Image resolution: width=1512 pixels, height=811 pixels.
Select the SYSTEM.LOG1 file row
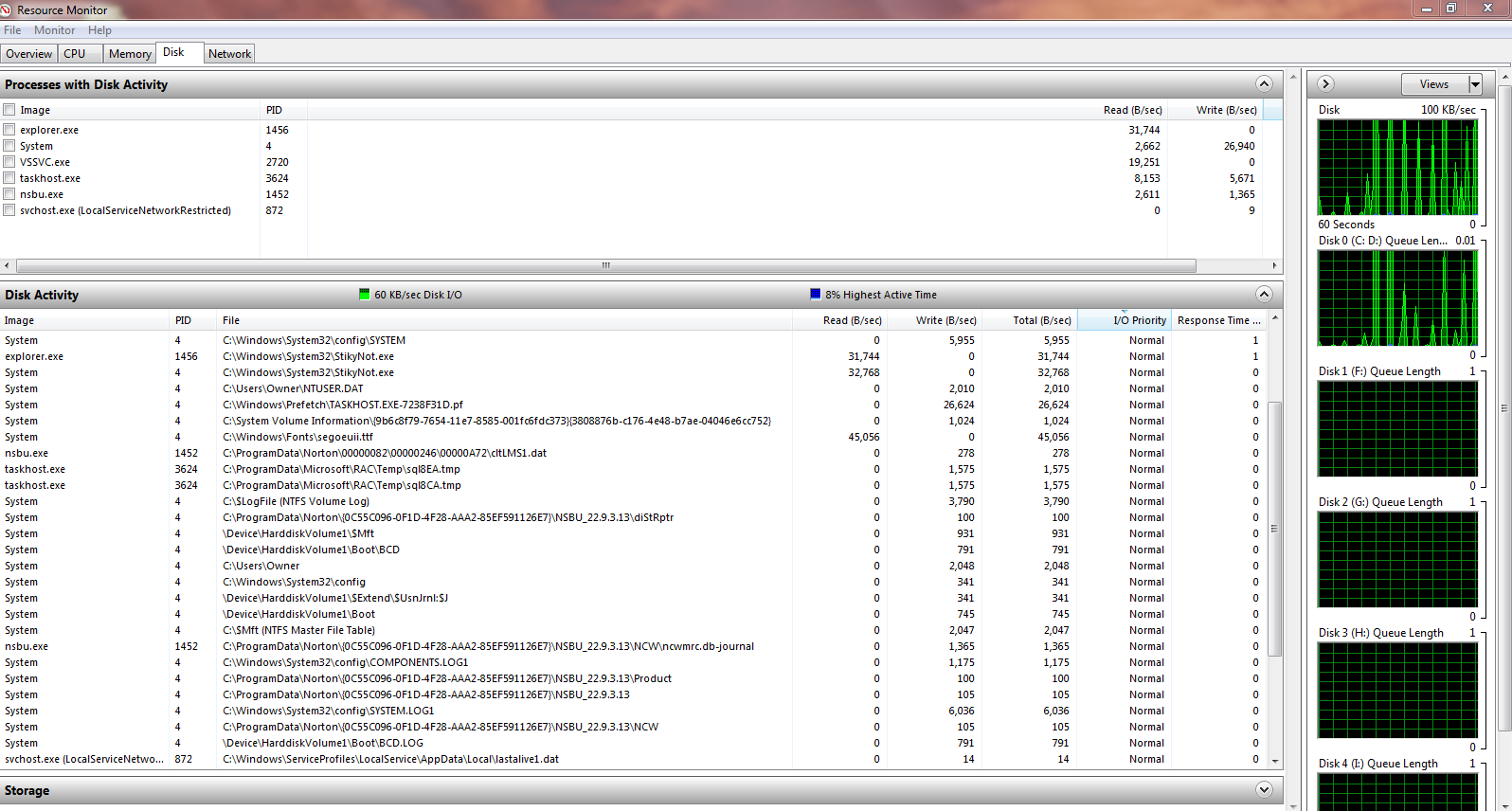(x=633, y=711)
